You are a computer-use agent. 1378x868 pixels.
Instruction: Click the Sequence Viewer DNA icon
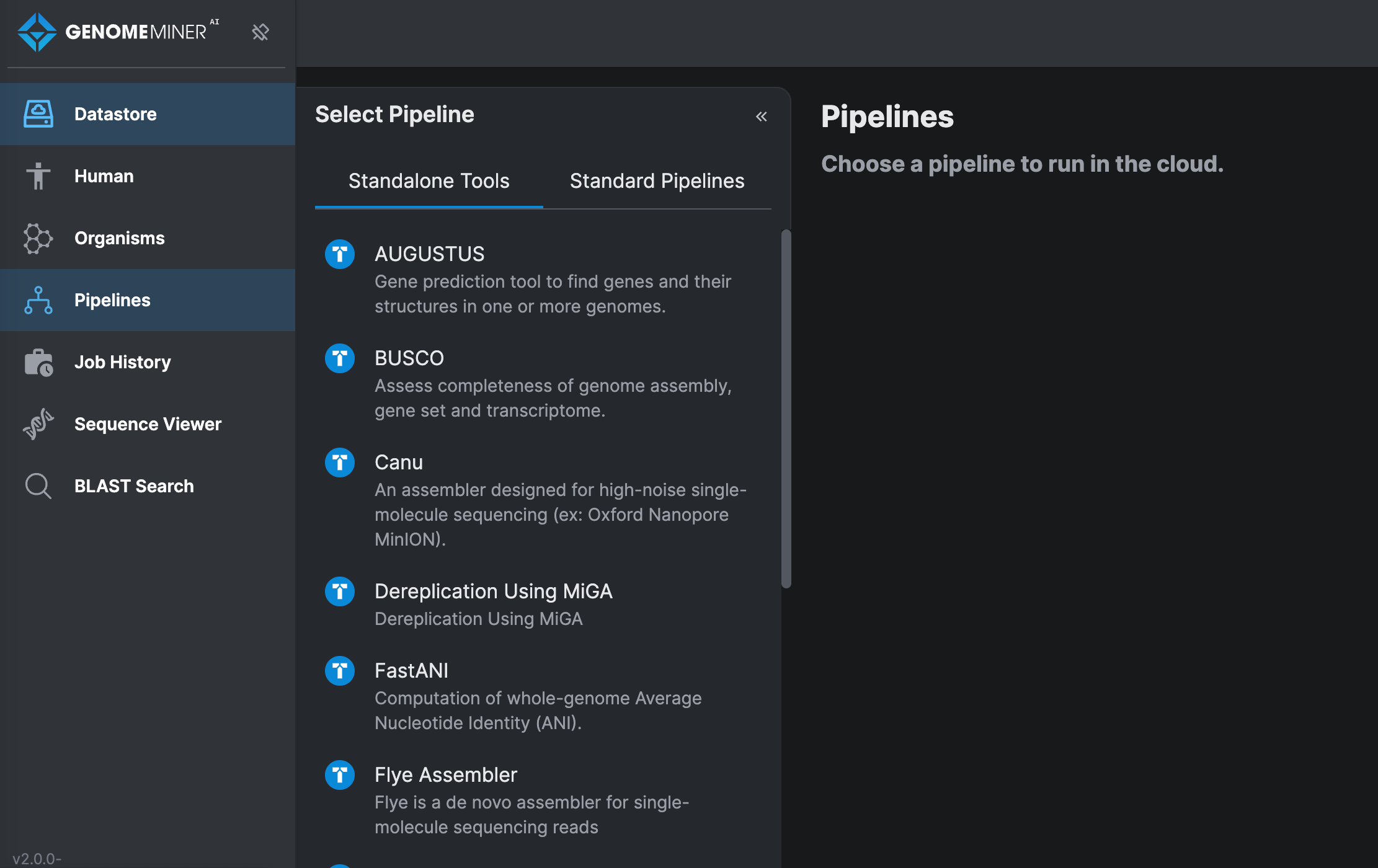pos(38,424)
